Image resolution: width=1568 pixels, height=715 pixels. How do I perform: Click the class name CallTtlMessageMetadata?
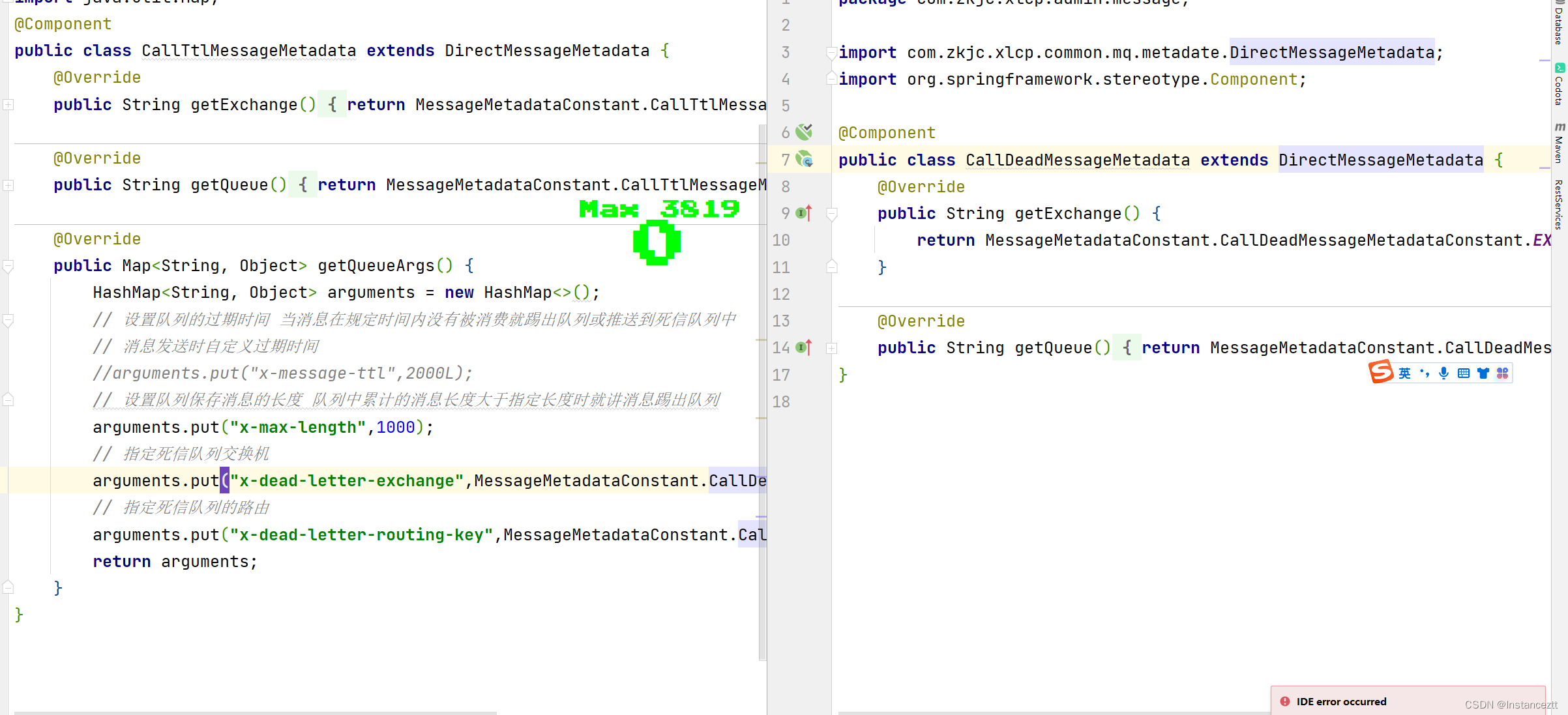(249, 50)
